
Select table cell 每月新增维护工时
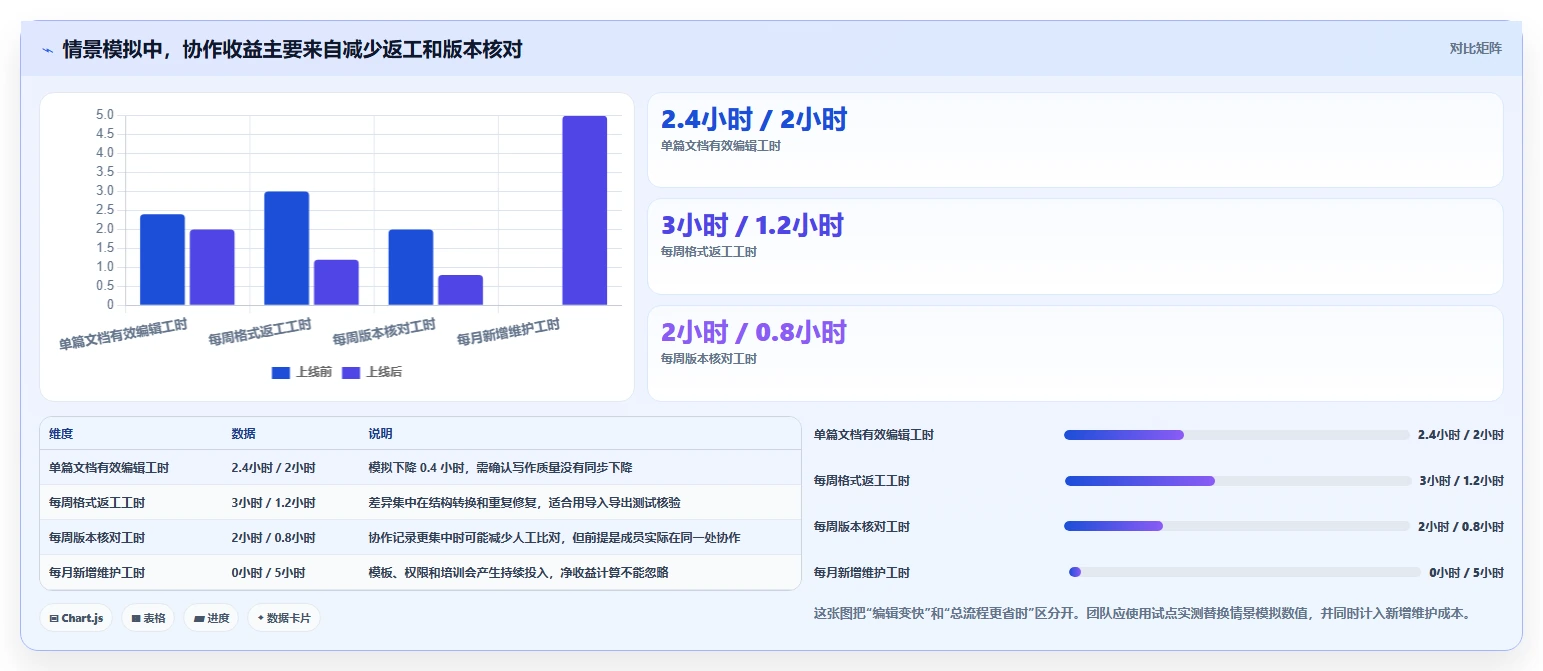click(97, 572)
